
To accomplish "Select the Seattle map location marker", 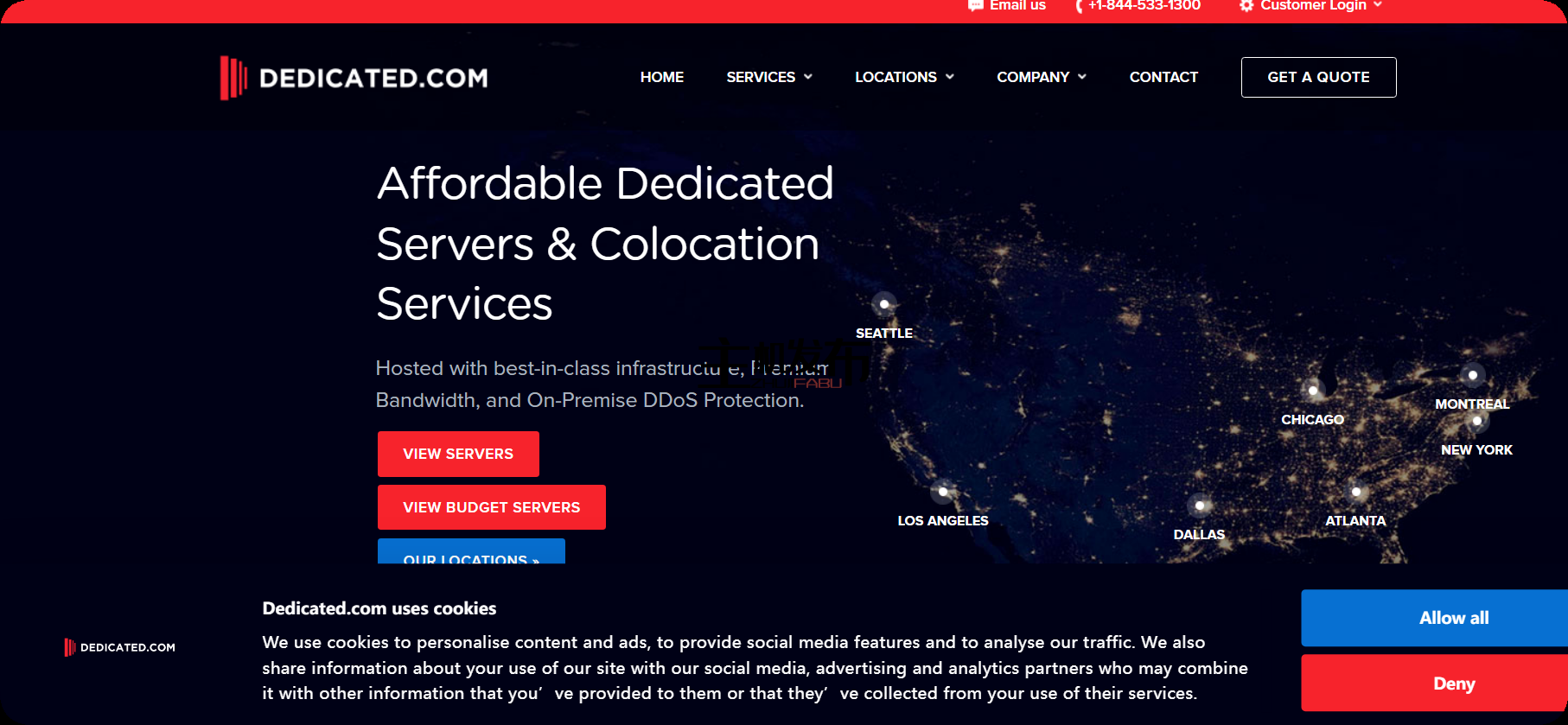I will tap(884, 304).
